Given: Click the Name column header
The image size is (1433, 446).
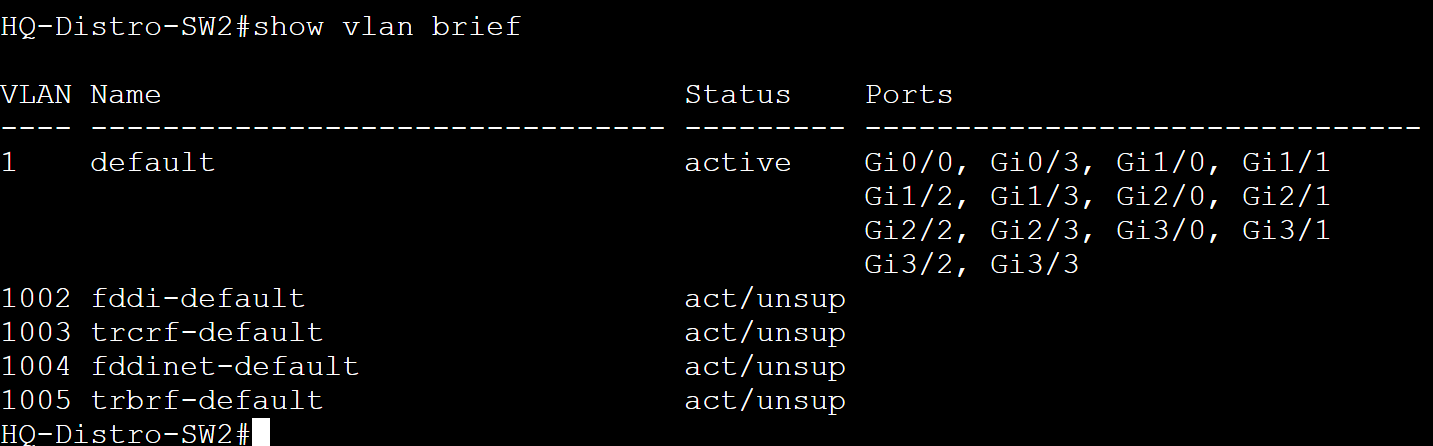Looking at the screenshot, I should 125,95.
